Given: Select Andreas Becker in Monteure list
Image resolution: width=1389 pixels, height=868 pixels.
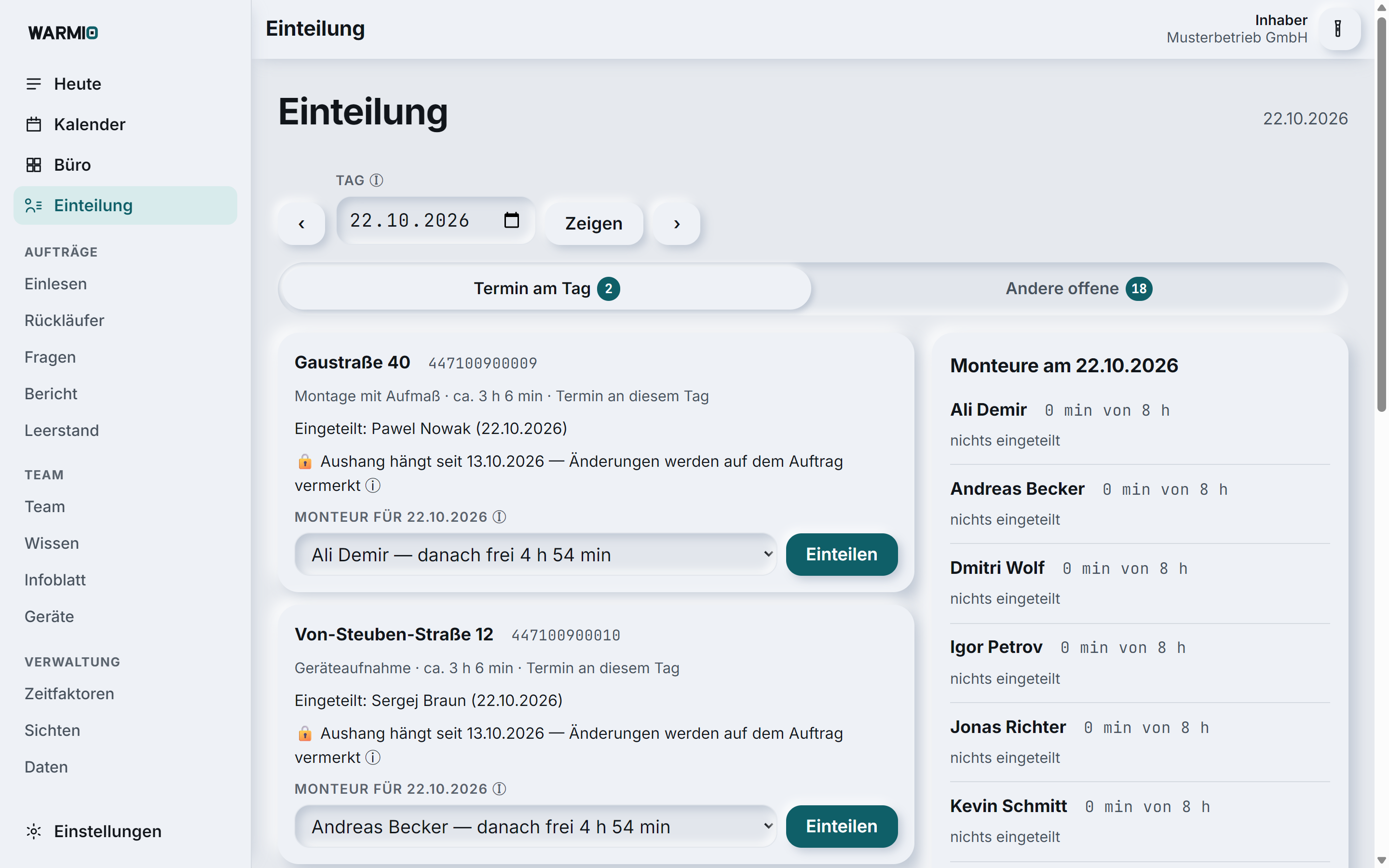Looking at the screenshot, I should click(1017, 488).
